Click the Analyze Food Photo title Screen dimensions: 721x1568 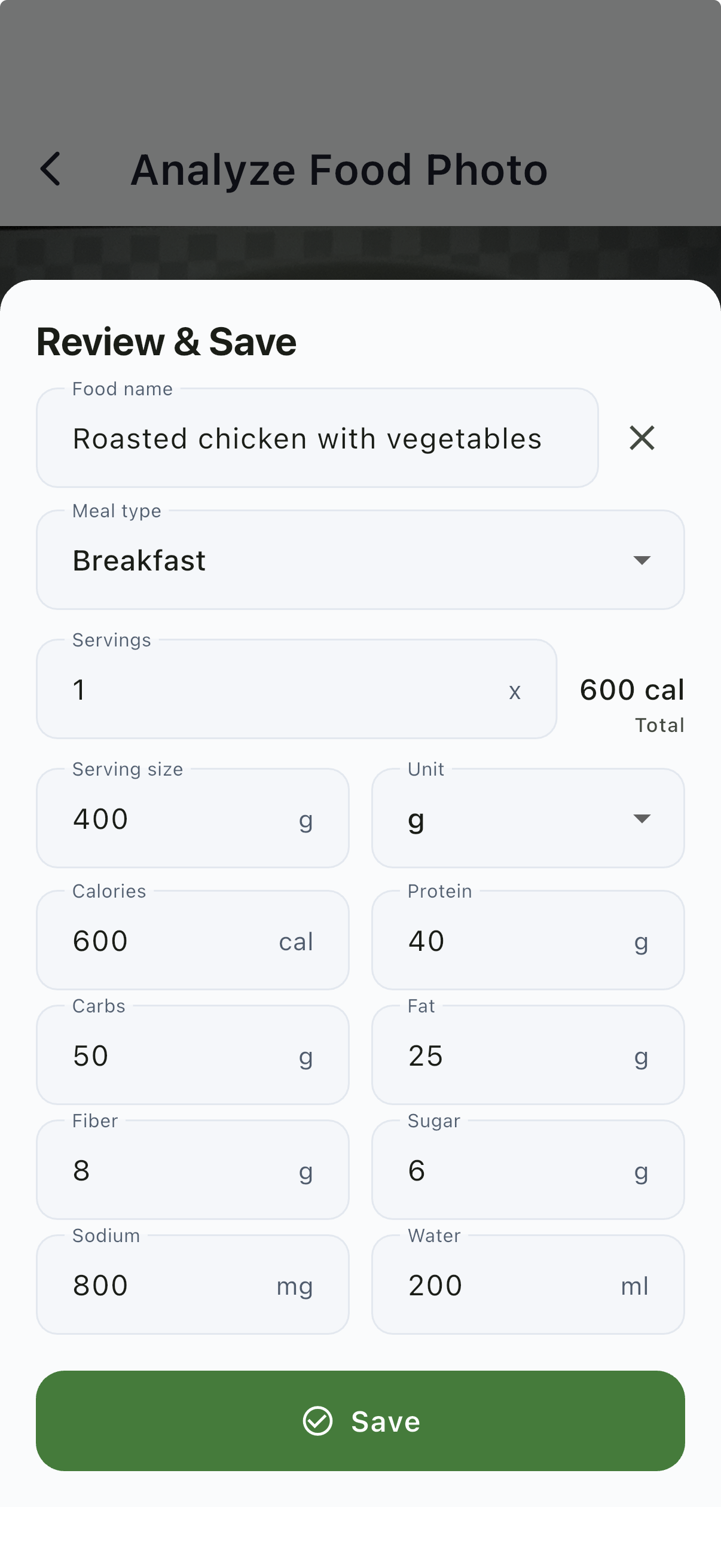coord(339,169)
